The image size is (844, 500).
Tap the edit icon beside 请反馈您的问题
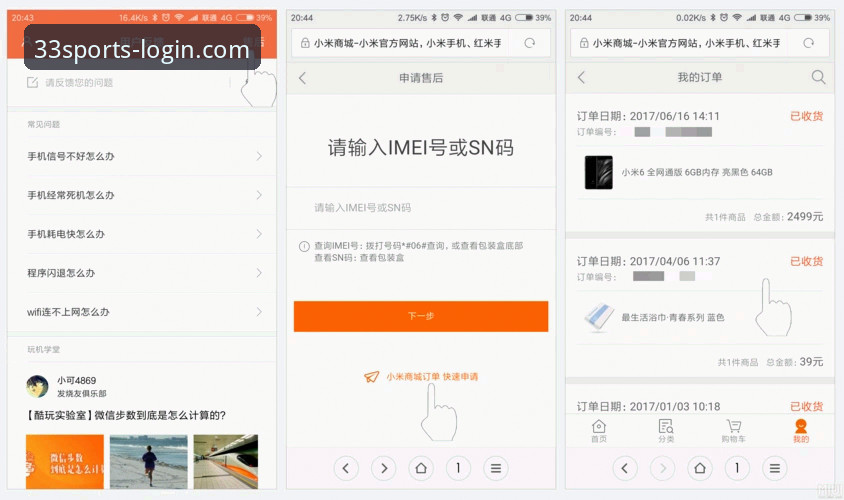[x=32, y=82]
